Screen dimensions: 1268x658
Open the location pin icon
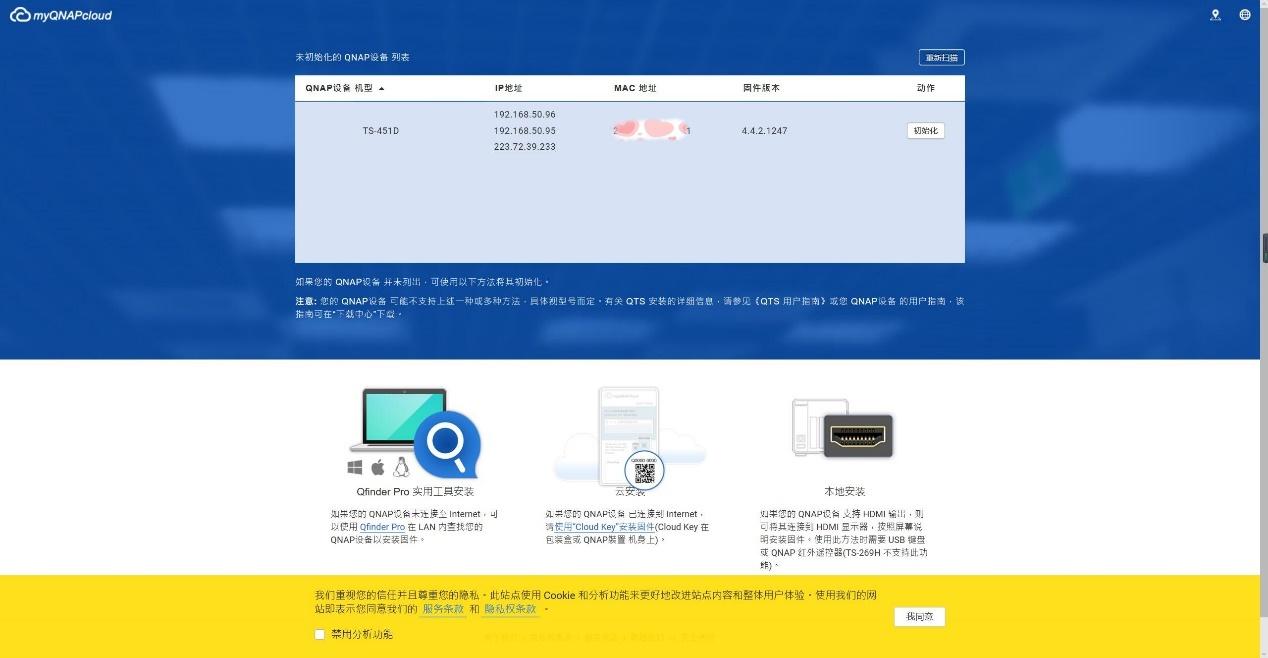click(x=1216, y=14)
